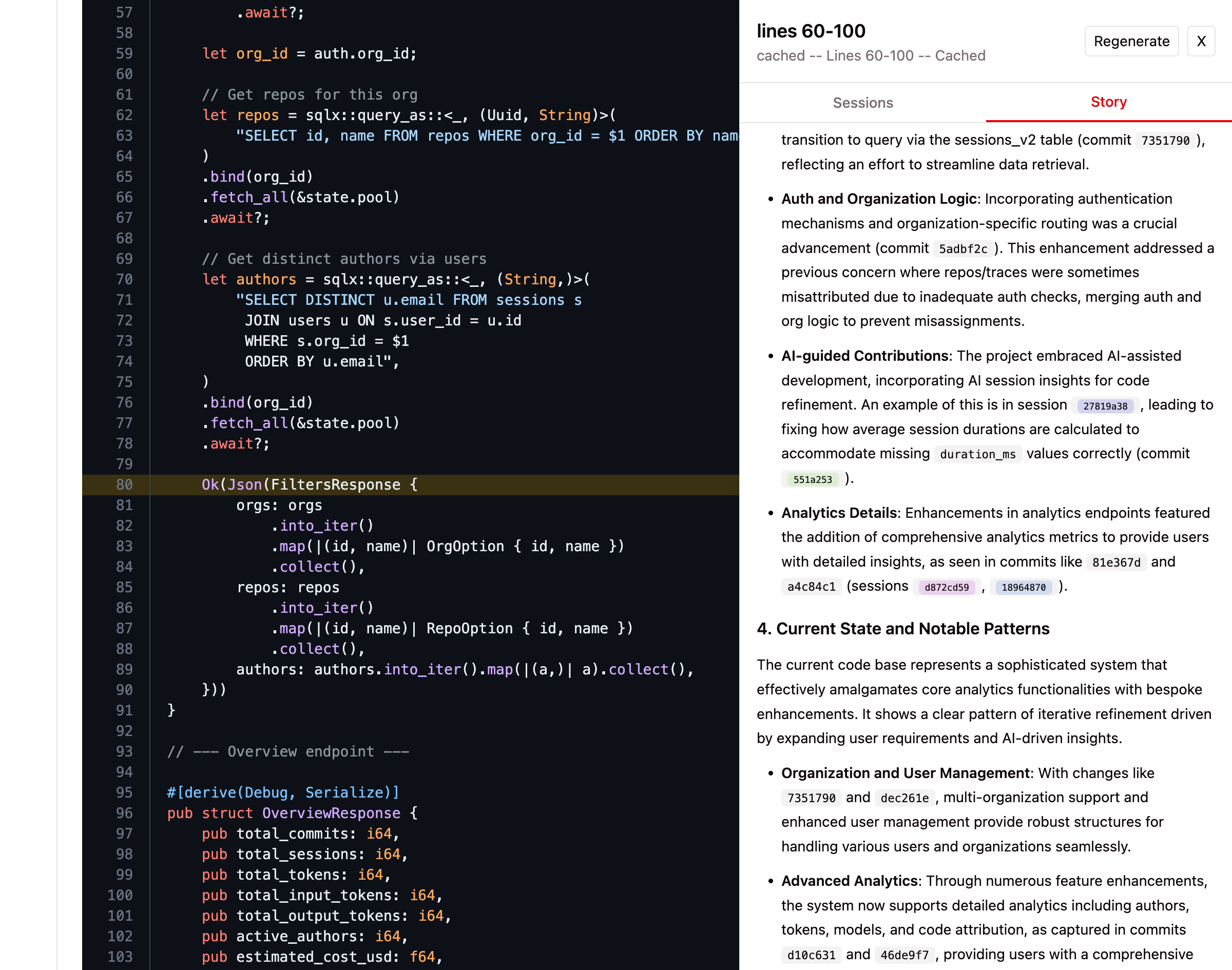Click the Ok(Json(FiltersResponse code line
Screen dimensions: 1232x970
coord(310,484)
